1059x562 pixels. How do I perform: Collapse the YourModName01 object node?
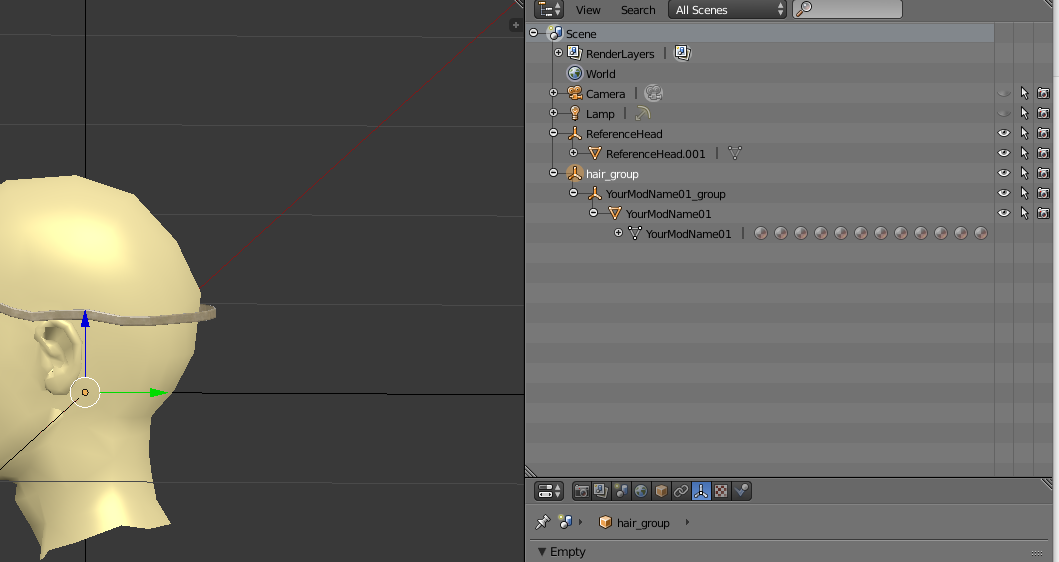coord(593,212)
